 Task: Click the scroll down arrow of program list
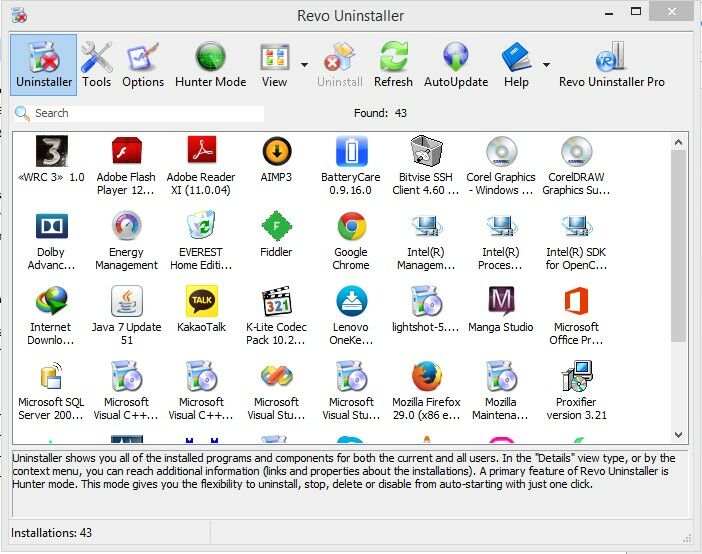678,435
